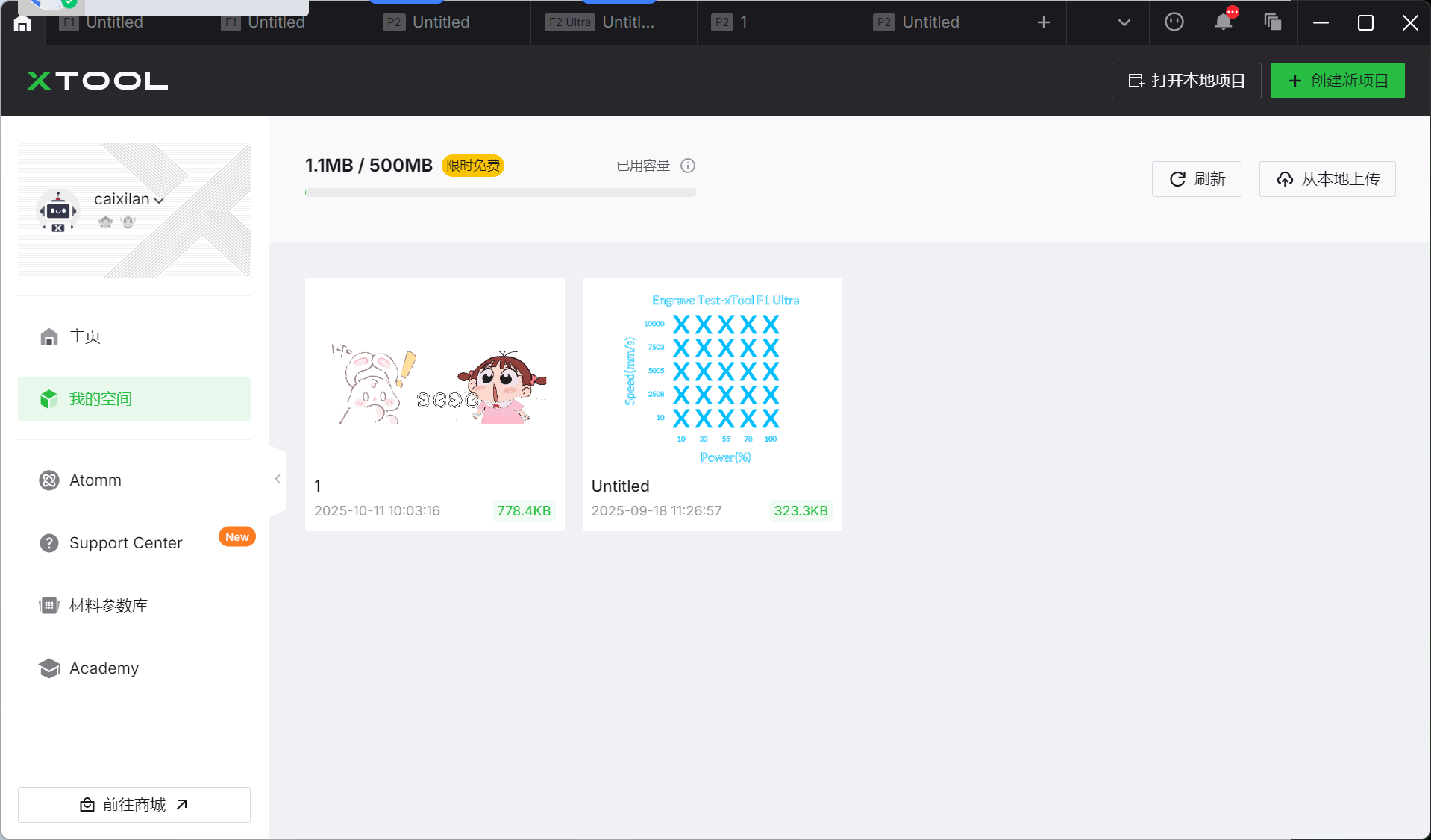
Task: Click the 刷新 refresh button
Action: coord(1196,179)
